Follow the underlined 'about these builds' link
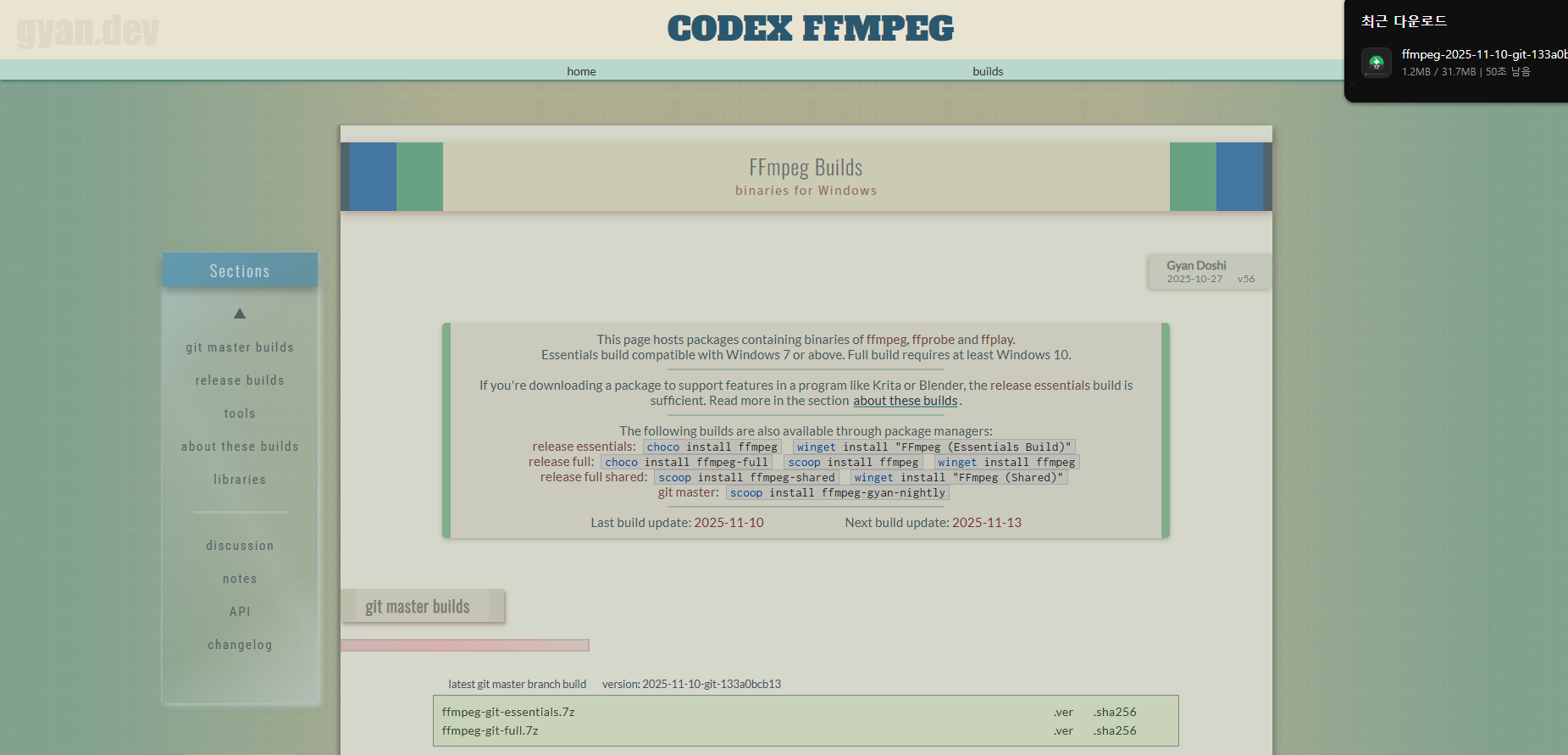Screen dimensions: 1568x755 [905, 401]
